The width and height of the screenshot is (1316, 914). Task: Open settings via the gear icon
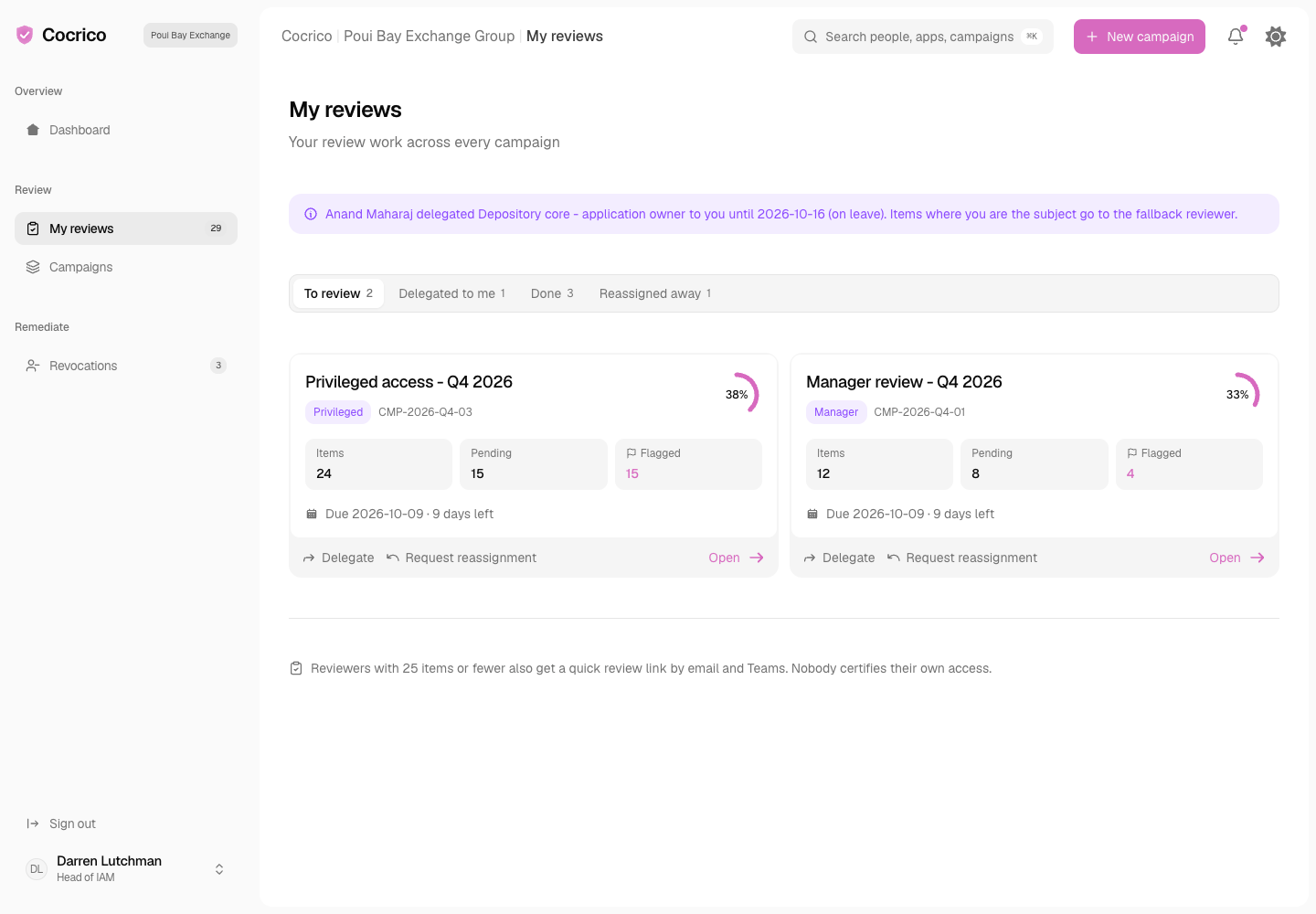[x=1276, y=37]
